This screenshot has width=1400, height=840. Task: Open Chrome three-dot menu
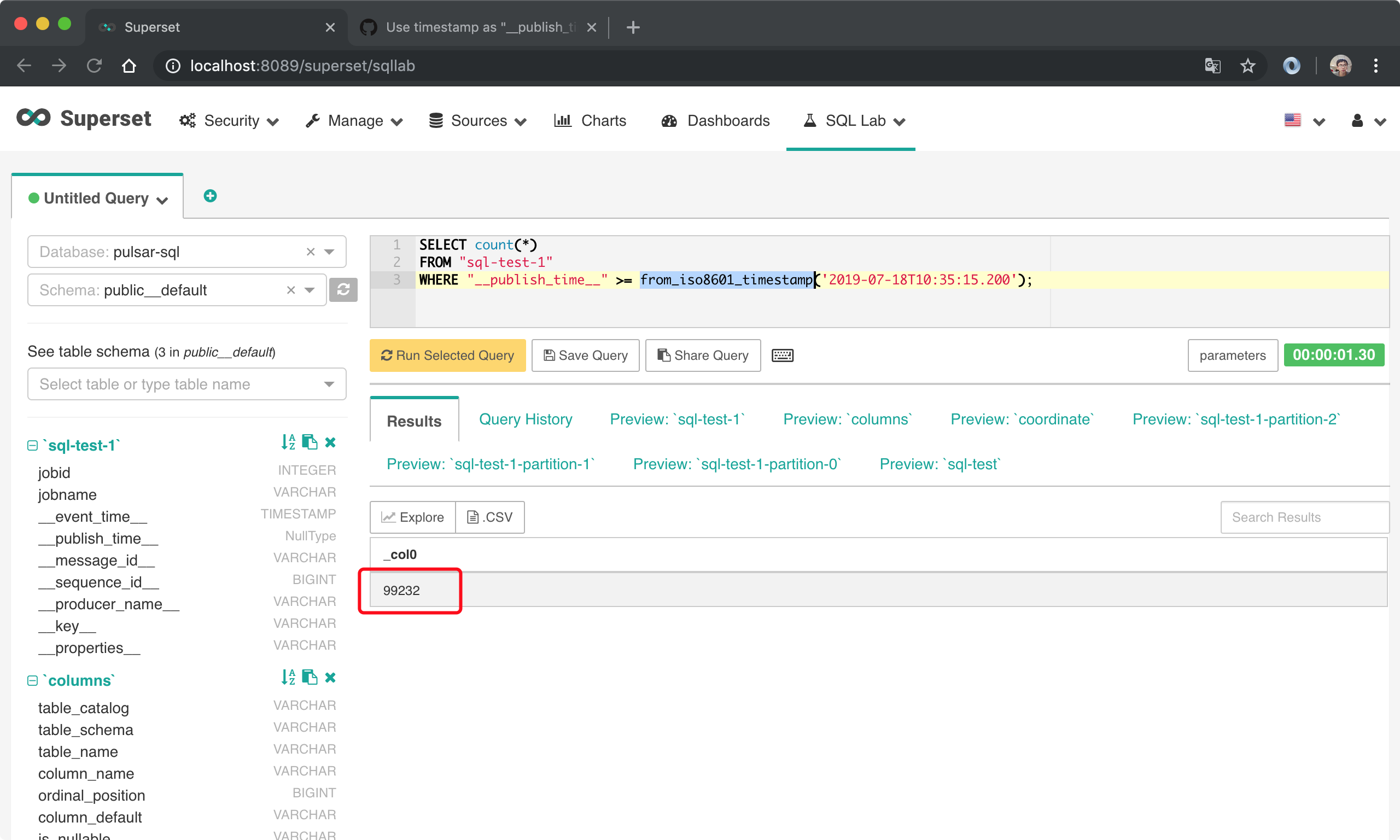pos(1376,66)
